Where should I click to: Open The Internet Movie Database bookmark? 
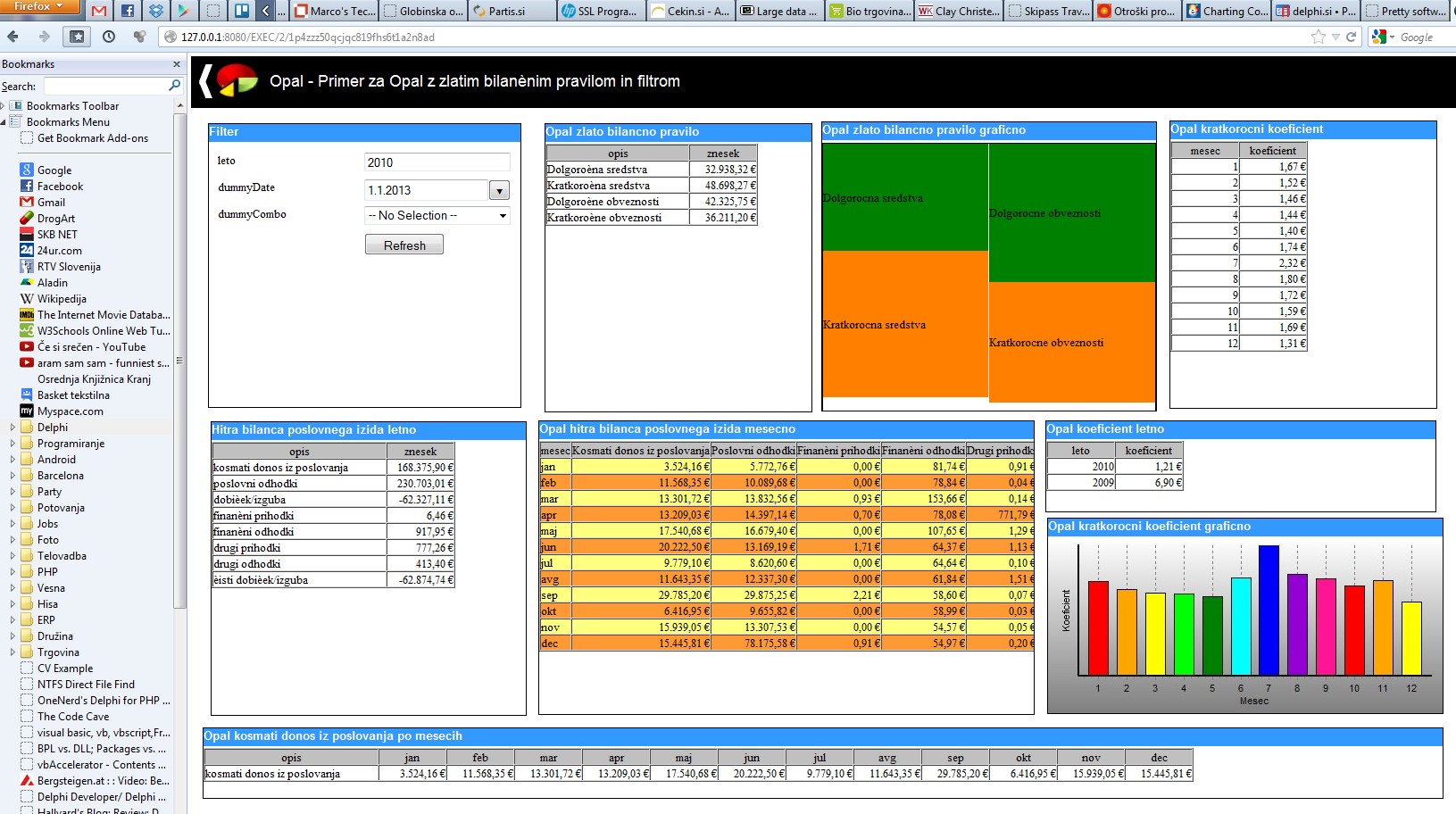103,315
